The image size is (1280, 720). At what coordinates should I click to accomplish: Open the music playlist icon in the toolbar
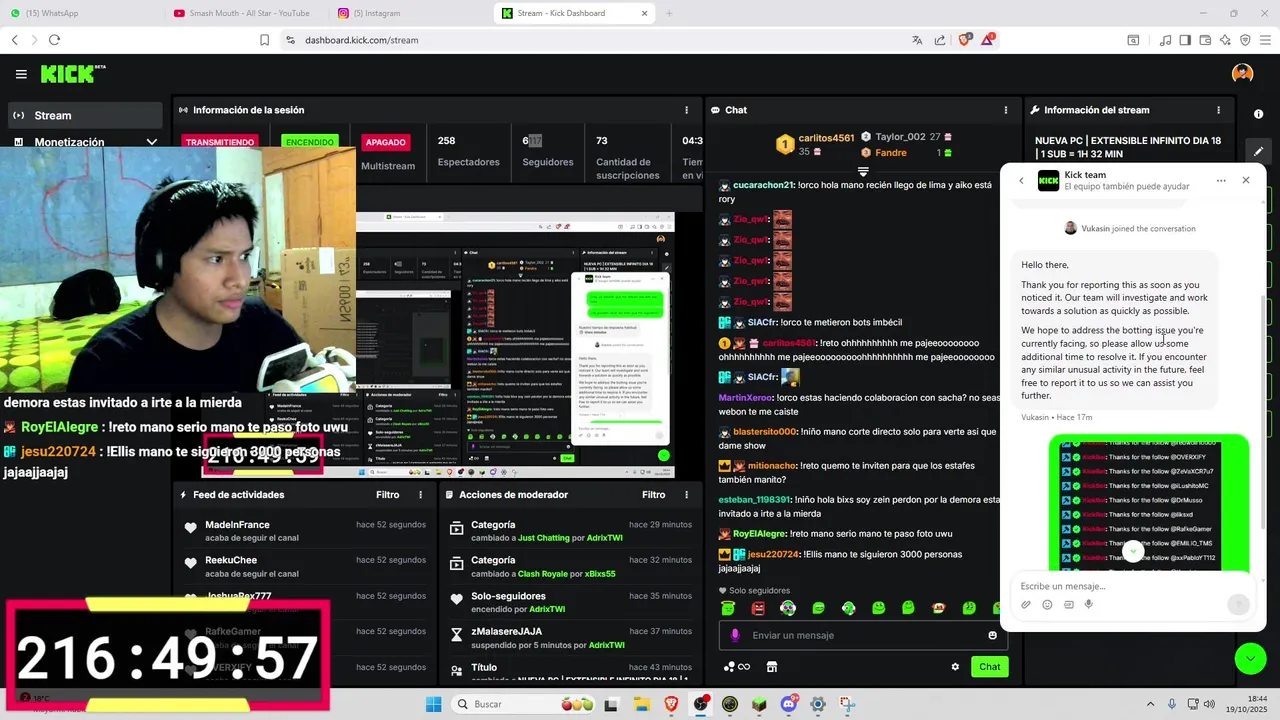tap(1165, 40)
